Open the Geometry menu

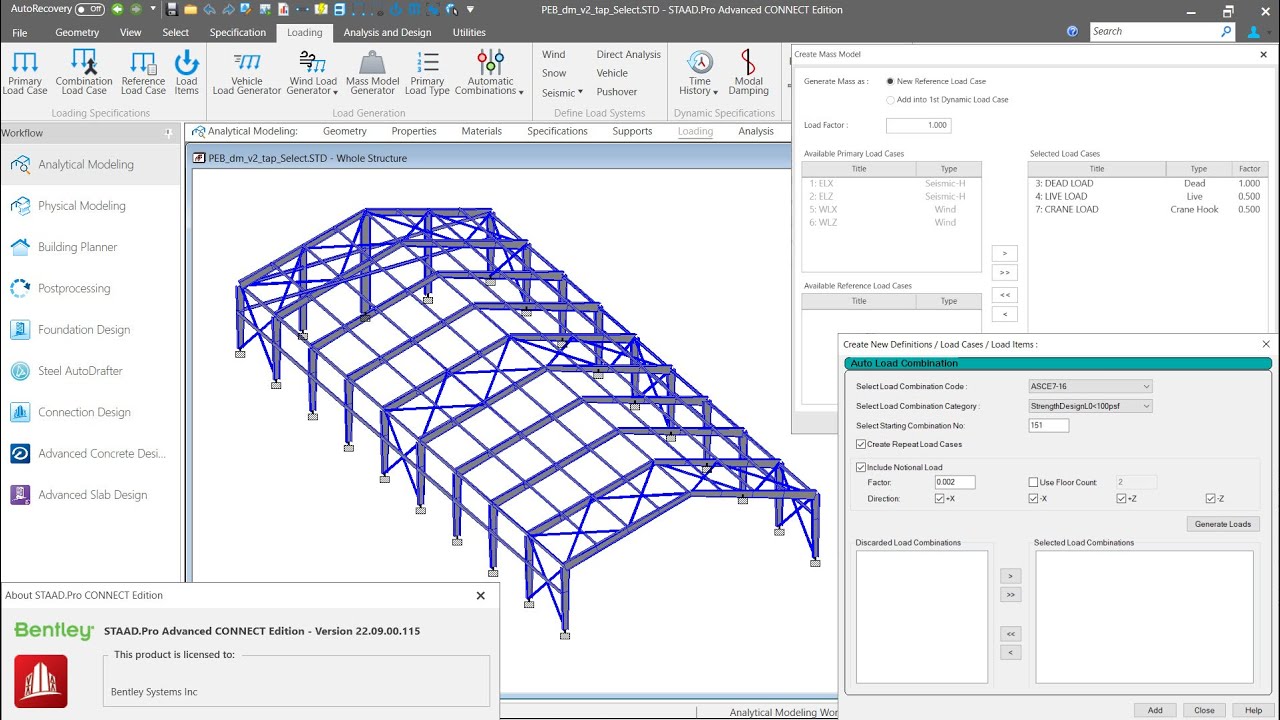[76, 31]
